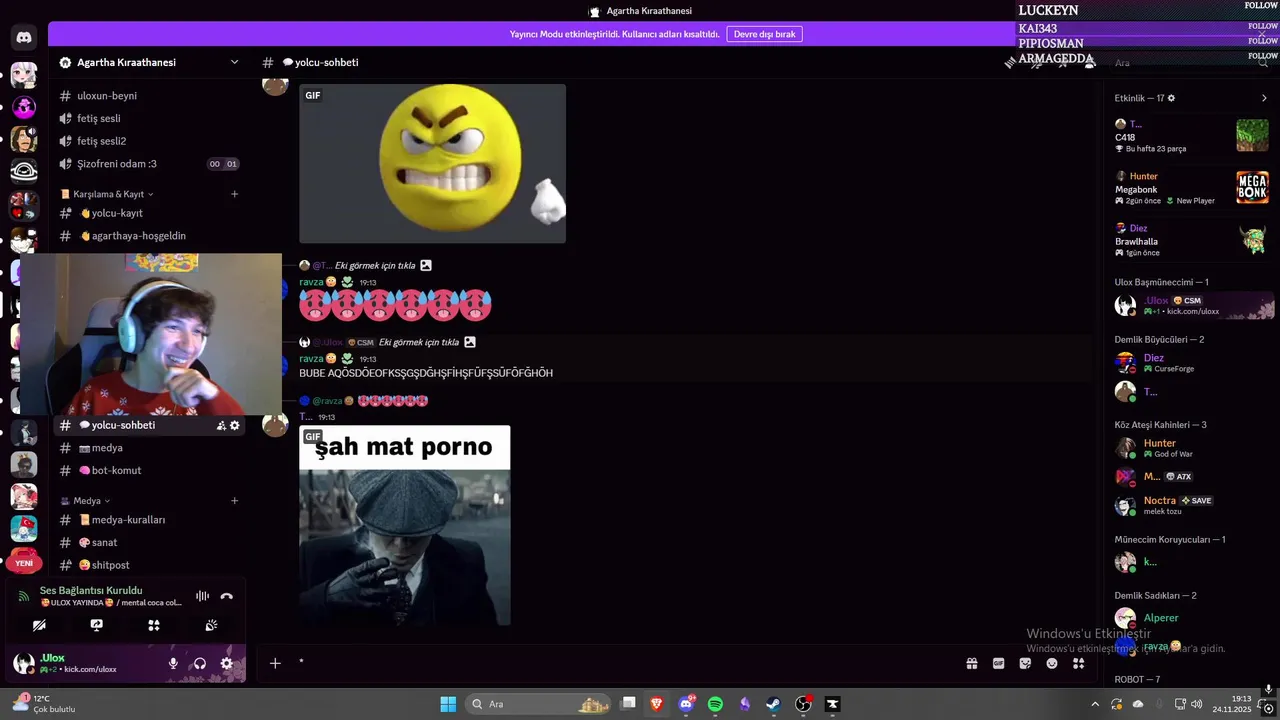Click ravza username on emoji message
Viewport: 1280px width, 720px height.
pos(311,282)
